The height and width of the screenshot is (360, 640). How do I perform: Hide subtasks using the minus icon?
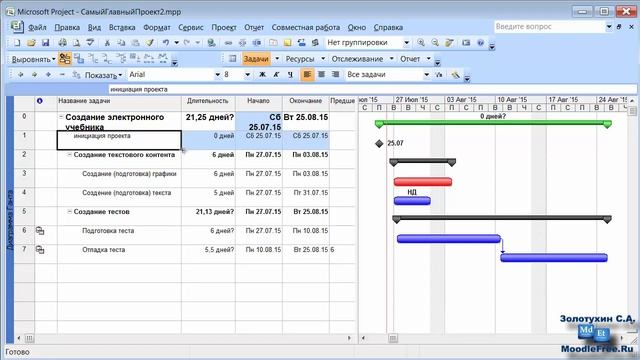click(x=62, y=75)
